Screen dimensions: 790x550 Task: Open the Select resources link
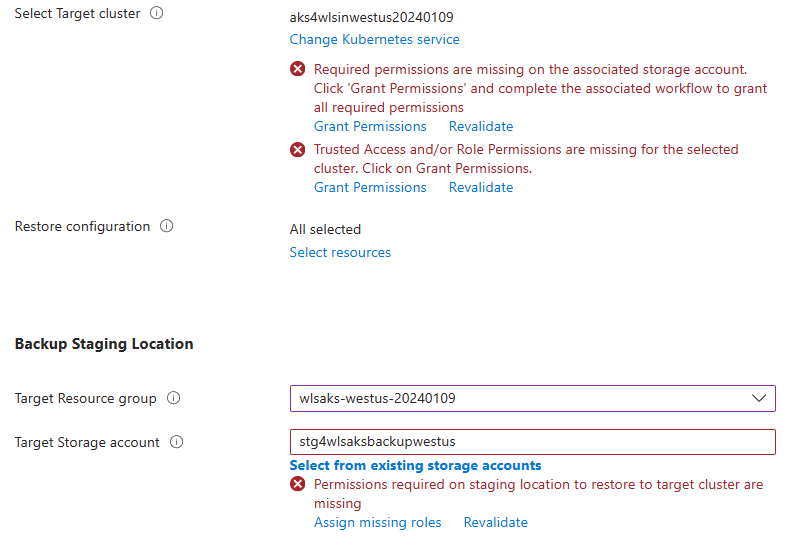(x=340, y=252)
